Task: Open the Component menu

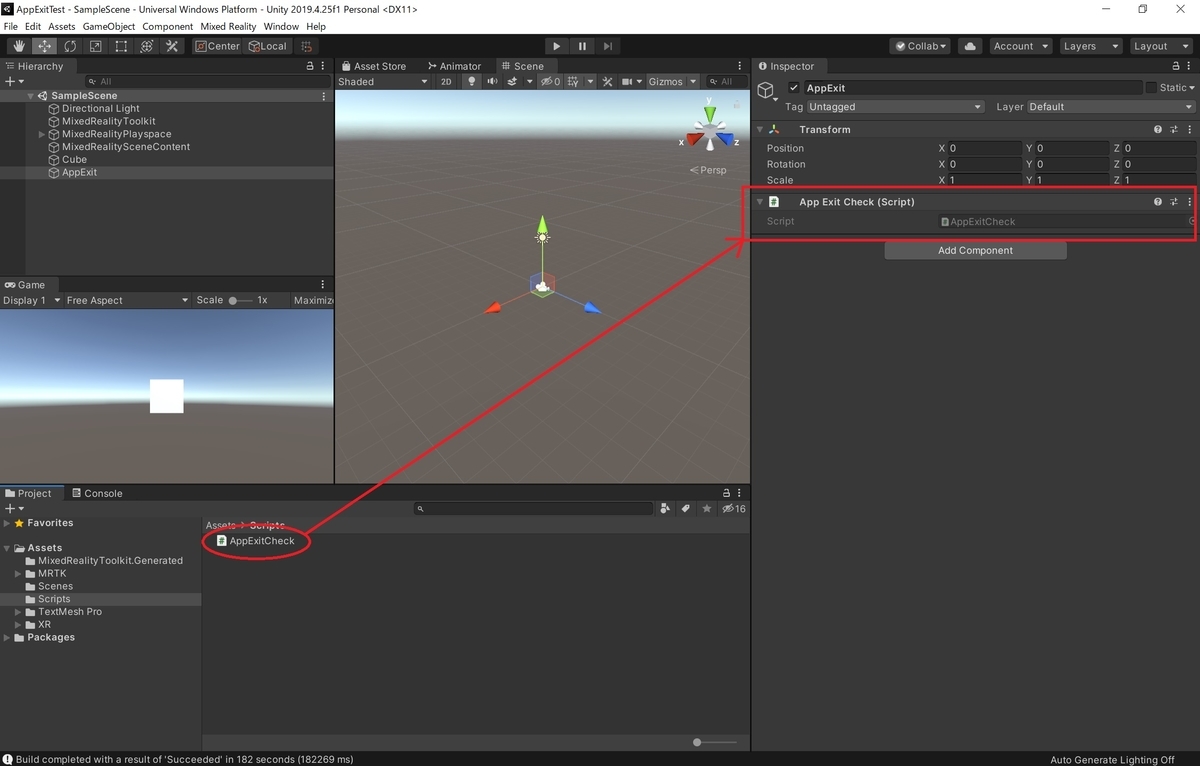Action: pos(167,26)
